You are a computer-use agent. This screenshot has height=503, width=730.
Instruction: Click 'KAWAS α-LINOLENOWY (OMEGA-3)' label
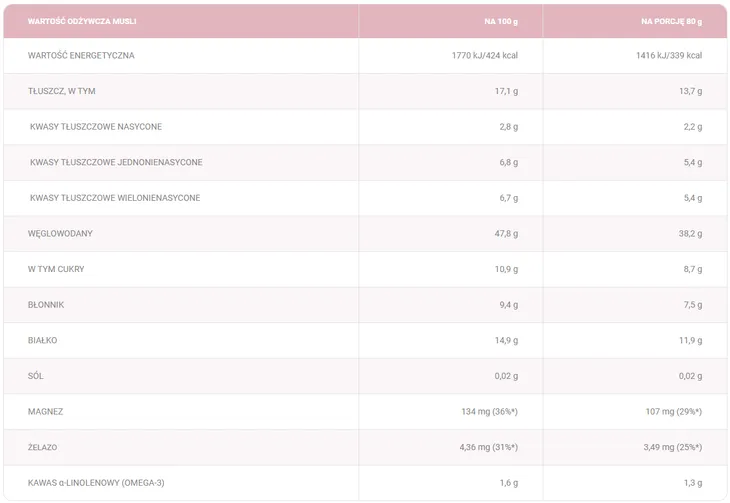(96, 483)
